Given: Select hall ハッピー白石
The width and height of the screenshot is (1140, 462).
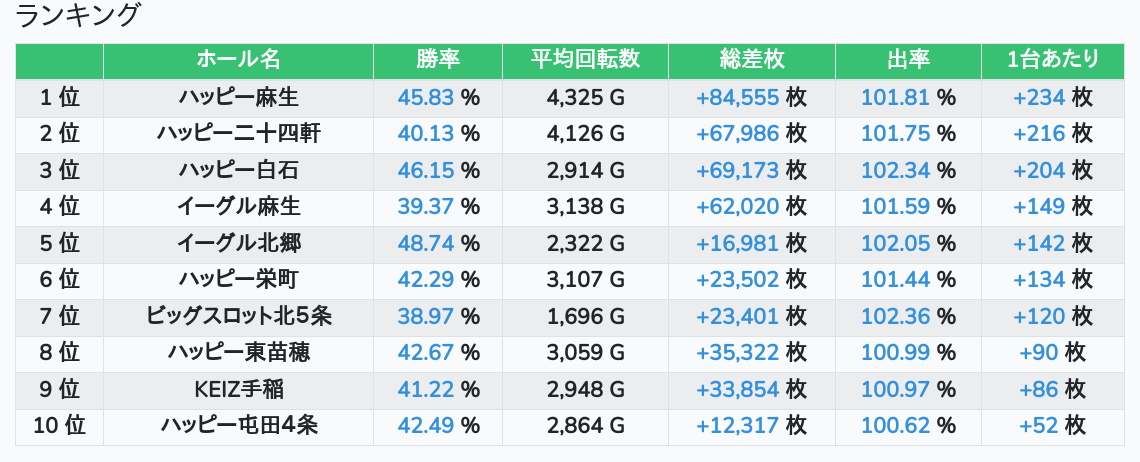Looking at the screenshot, I should pyautogui.click(x=238, y=171).
